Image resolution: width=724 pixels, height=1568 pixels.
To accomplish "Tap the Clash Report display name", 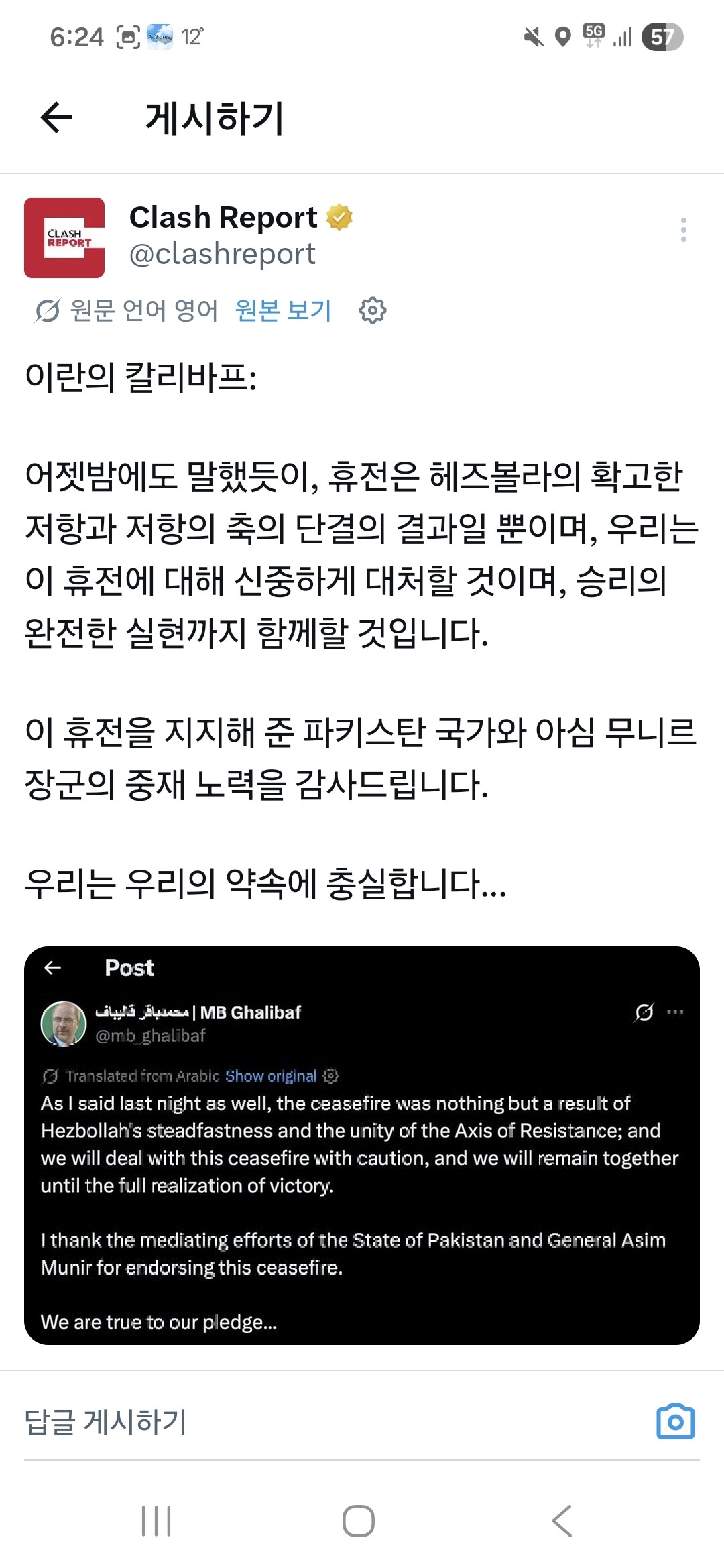I will coord(223,217).
